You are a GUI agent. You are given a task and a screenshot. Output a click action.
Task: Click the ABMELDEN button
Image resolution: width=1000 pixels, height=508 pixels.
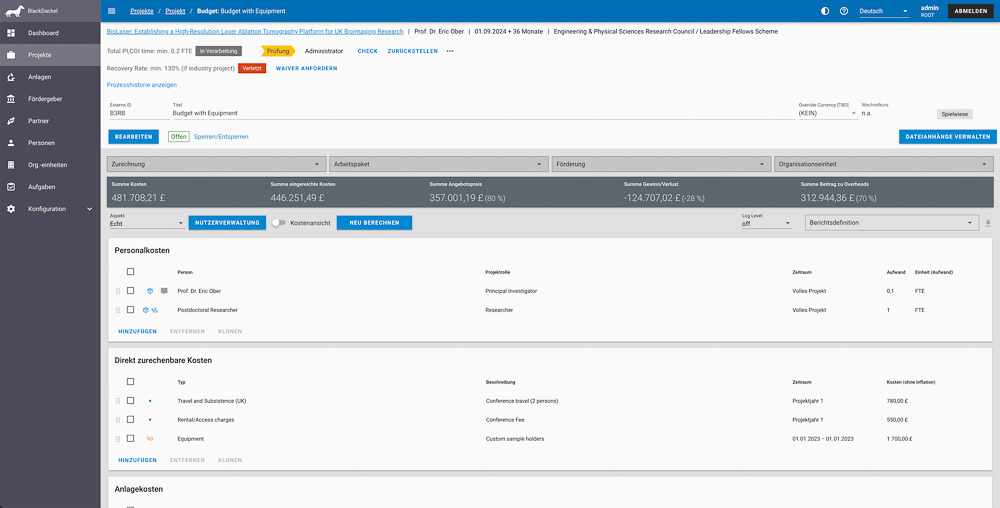(x=971, y=11)
